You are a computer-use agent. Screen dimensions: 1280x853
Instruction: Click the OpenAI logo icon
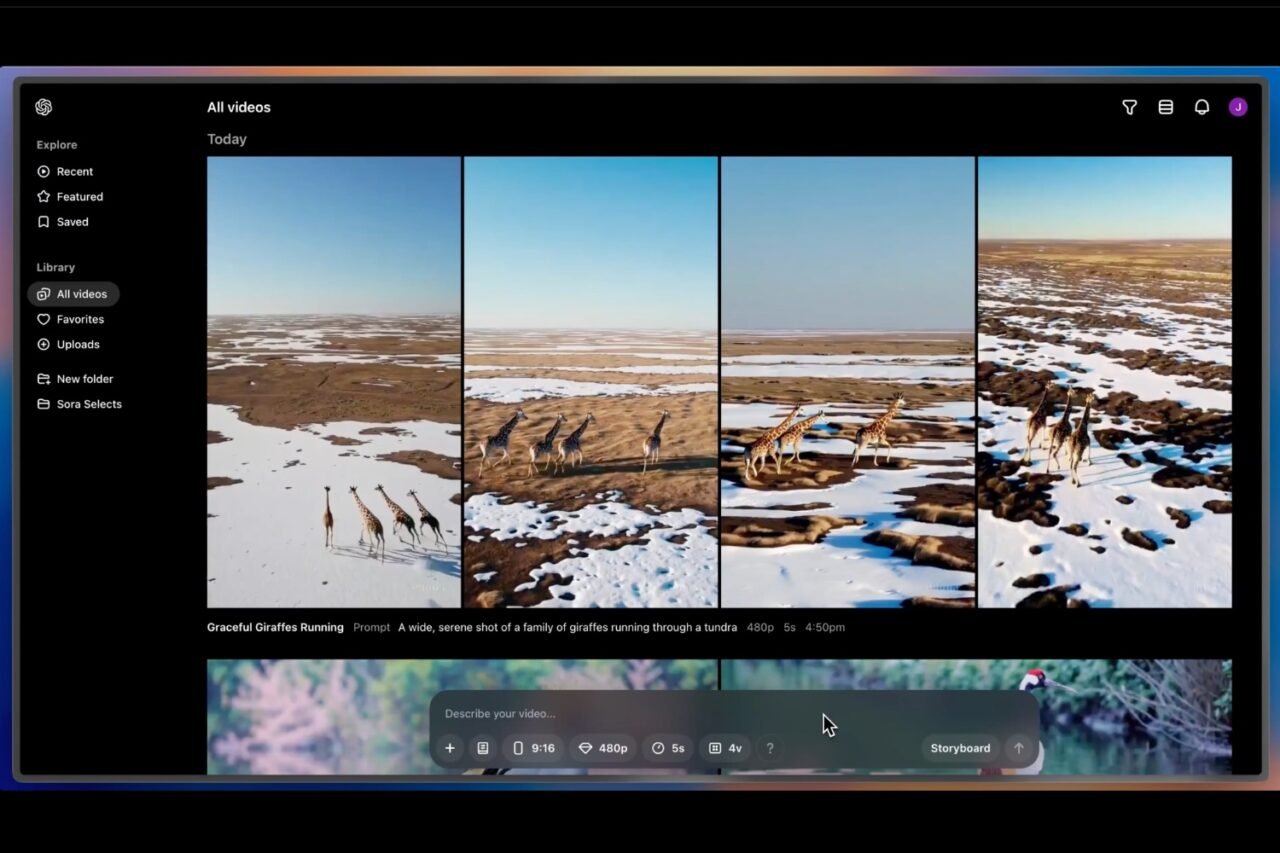pos(43,107)
